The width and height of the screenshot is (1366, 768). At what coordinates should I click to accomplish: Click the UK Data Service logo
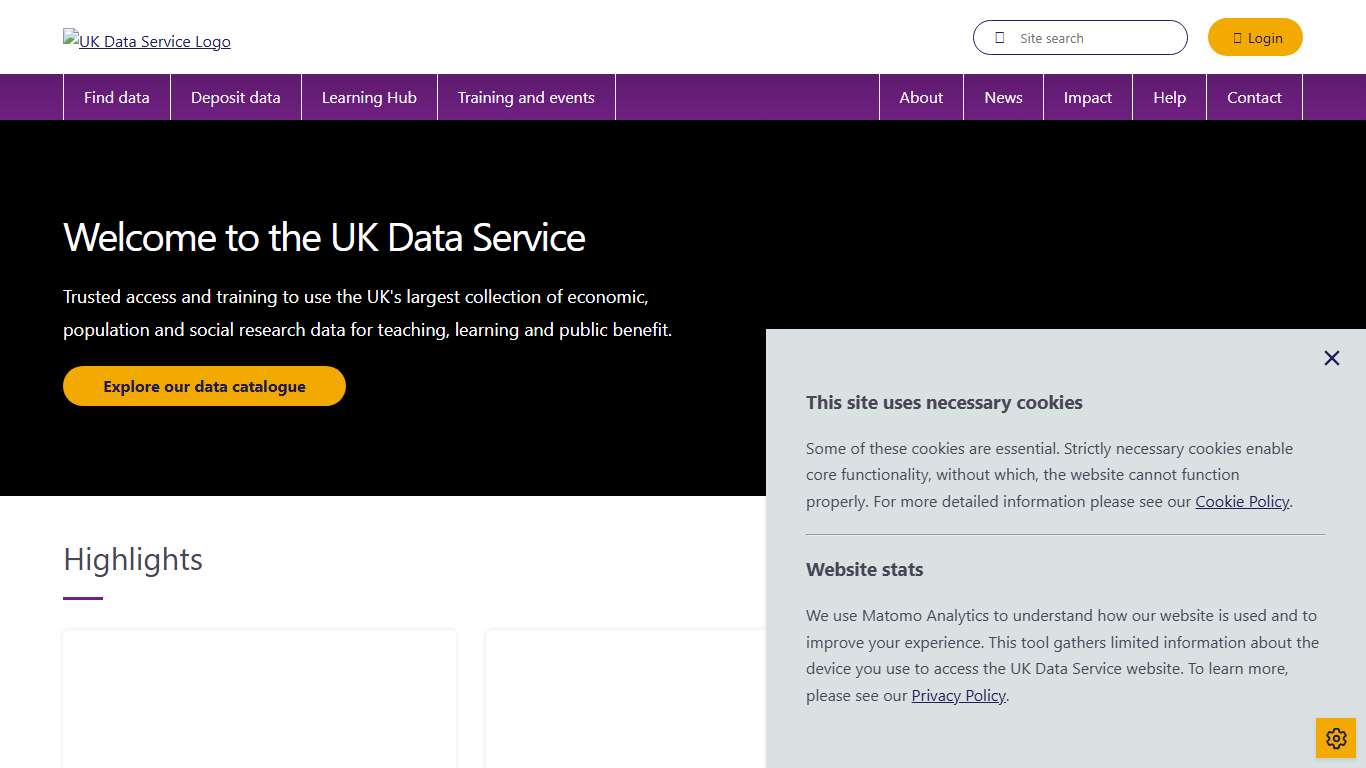(146, 41)
